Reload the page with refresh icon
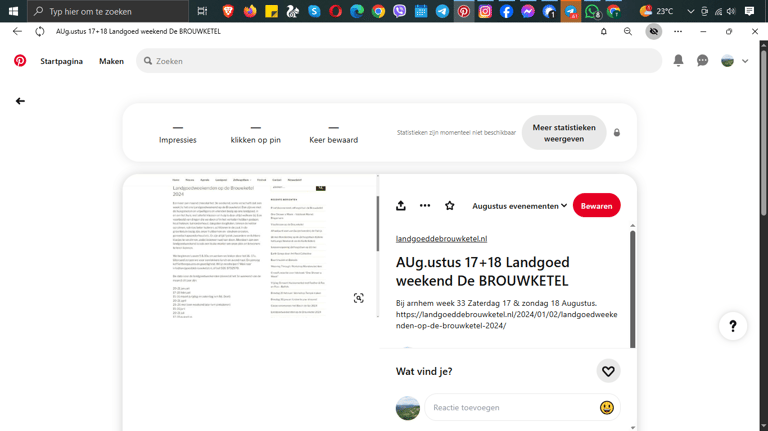The height and width of the screenshot is (431, 768). click(x=40, y=31)
